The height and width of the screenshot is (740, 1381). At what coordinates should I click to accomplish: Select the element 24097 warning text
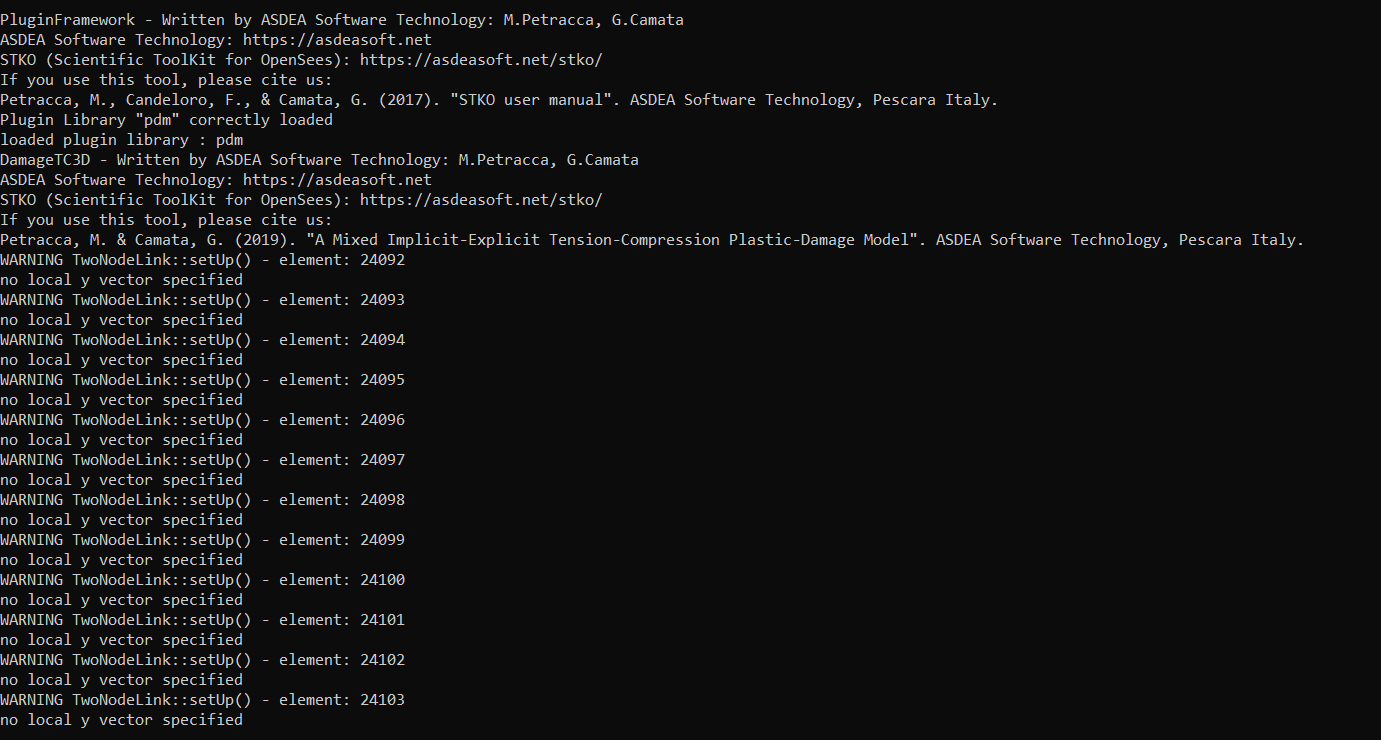tap(203, 460)
